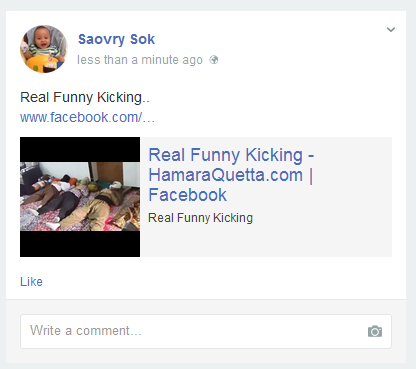
Task: Click the black bar above the video image
Action: (x=80, y=149)
